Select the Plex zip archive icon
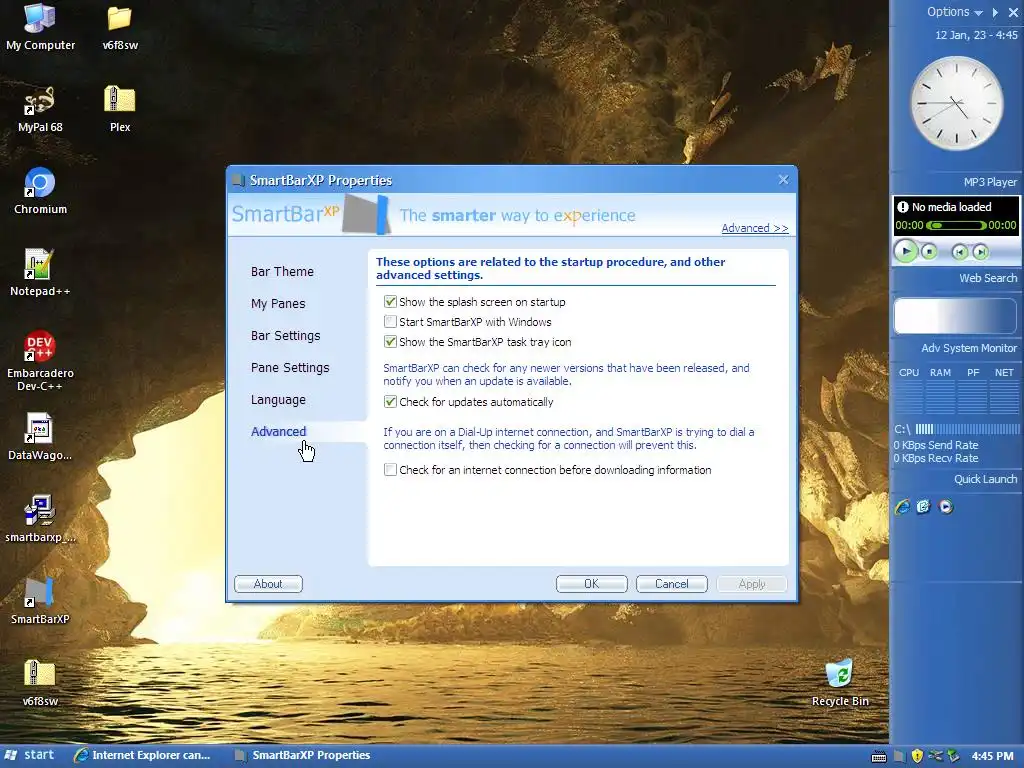 (120, 110)
